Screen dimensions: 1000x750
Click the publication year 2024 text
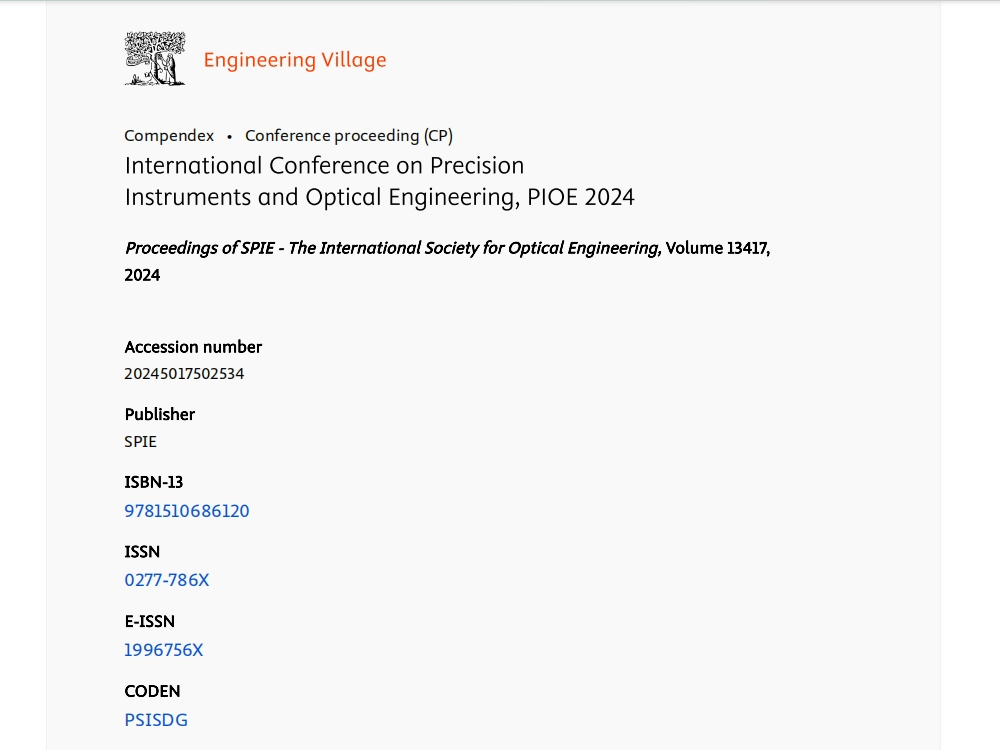[142, 276]
